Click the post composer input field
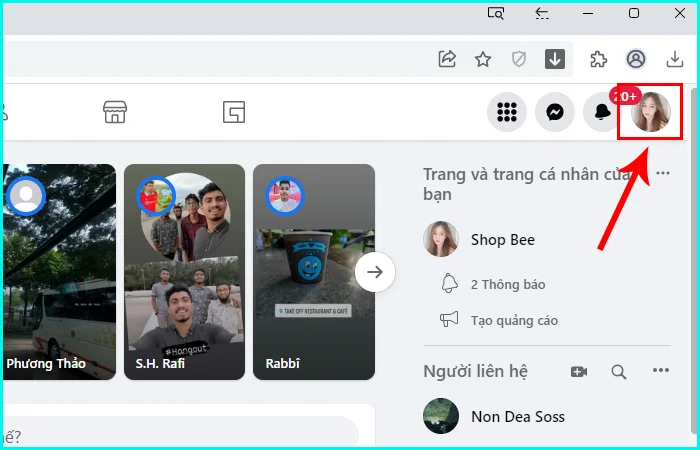Image resolution: width=700 pixels, height=450 pixels. tap(181, 434)
